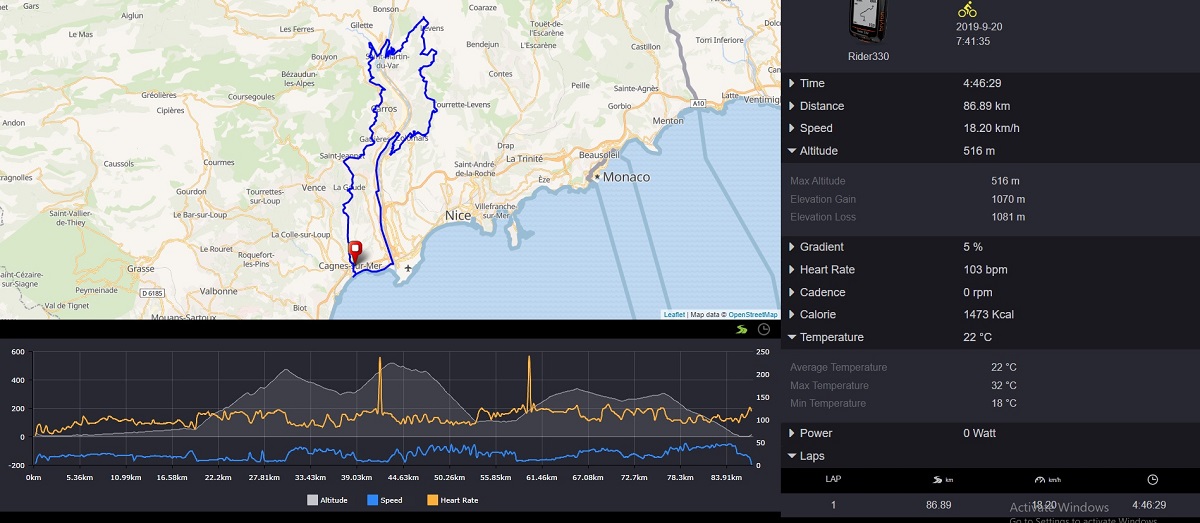
Task: Expand the Heart Rate details row
Action: coord(826,270)
